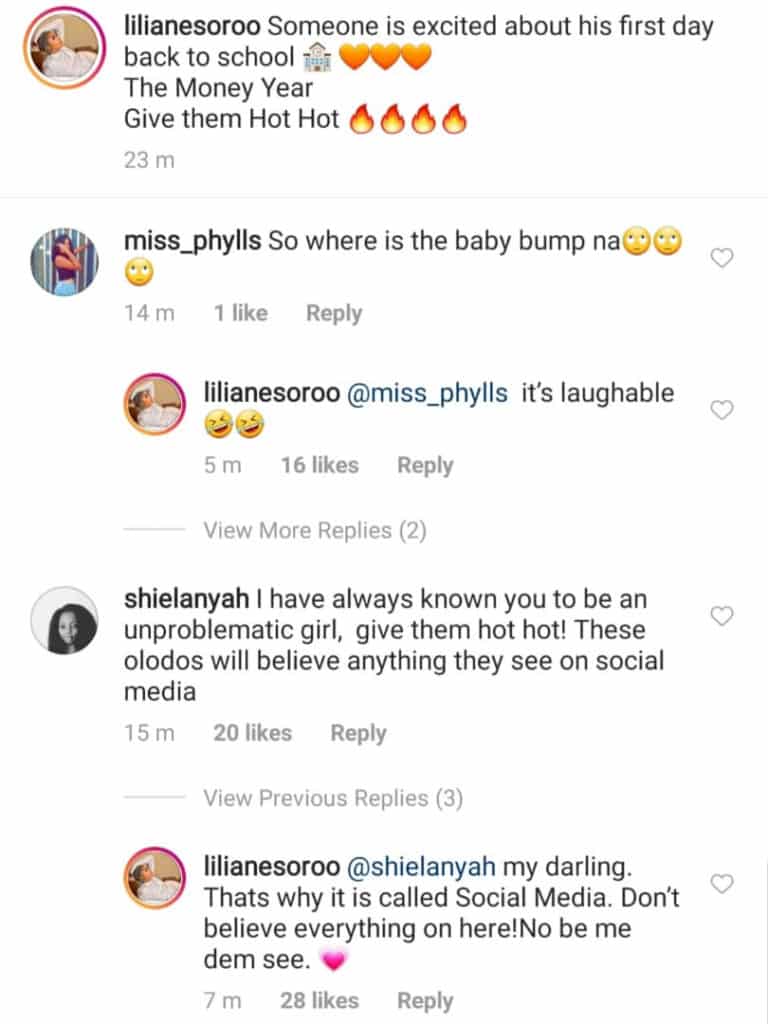Expand View More Replies (2)
This screenshot has width=768, height=1024.
coord(315,530)
